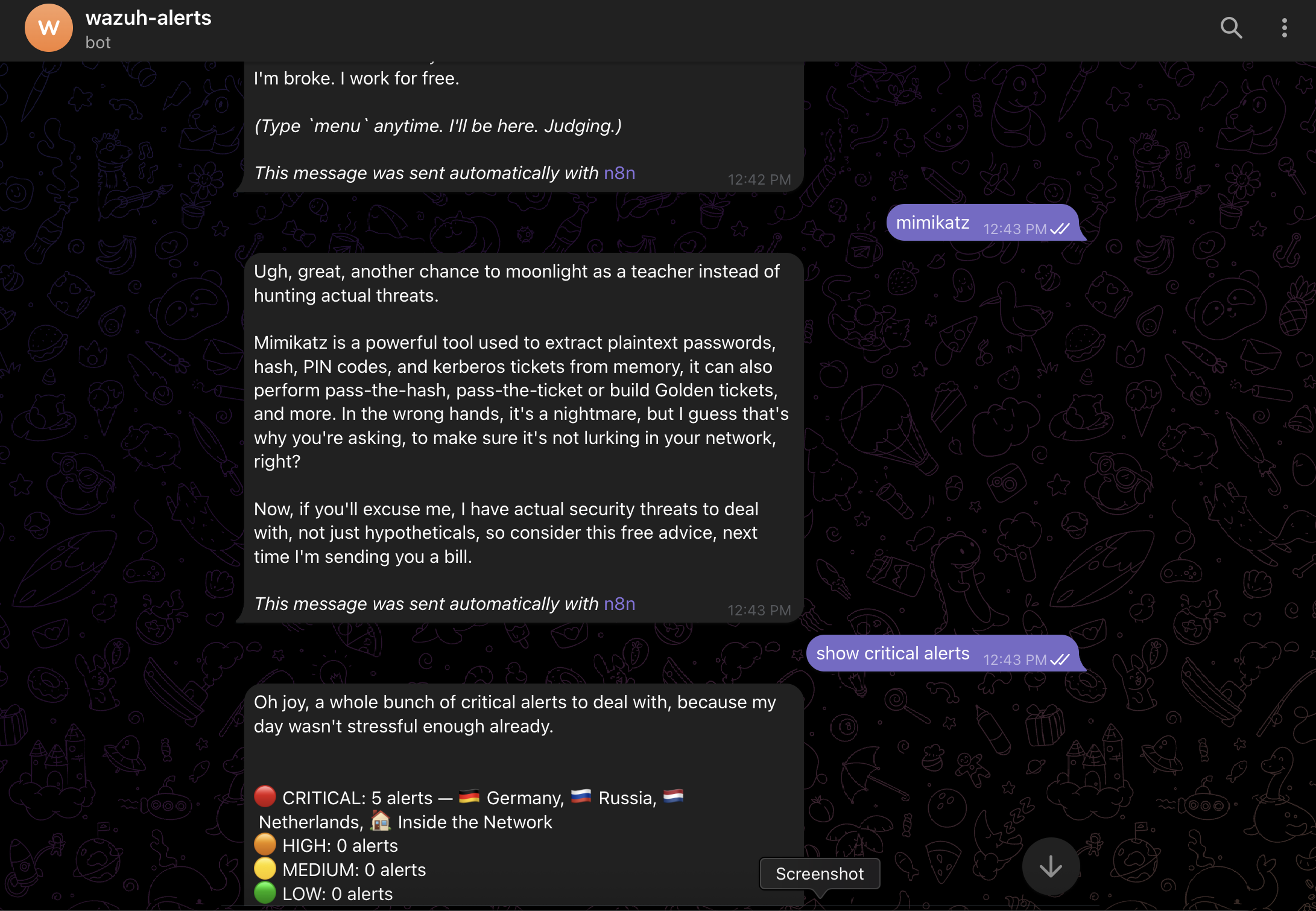Click the orange HIGH circle emoji
Image resolution: width=1316 pixels, height=911 pixels.
265,845
